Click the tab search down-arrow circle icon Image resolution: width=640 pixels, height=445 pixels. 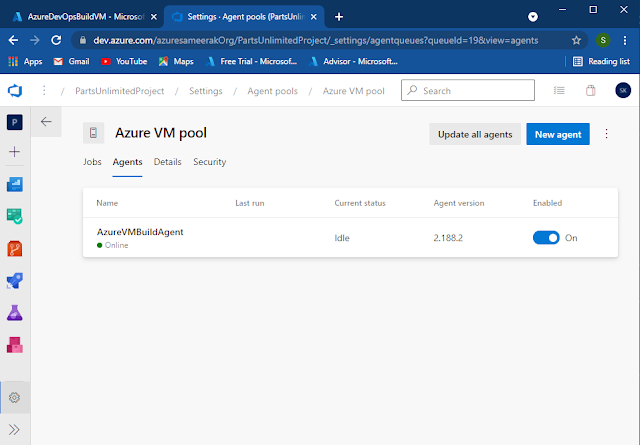point(533,17)
